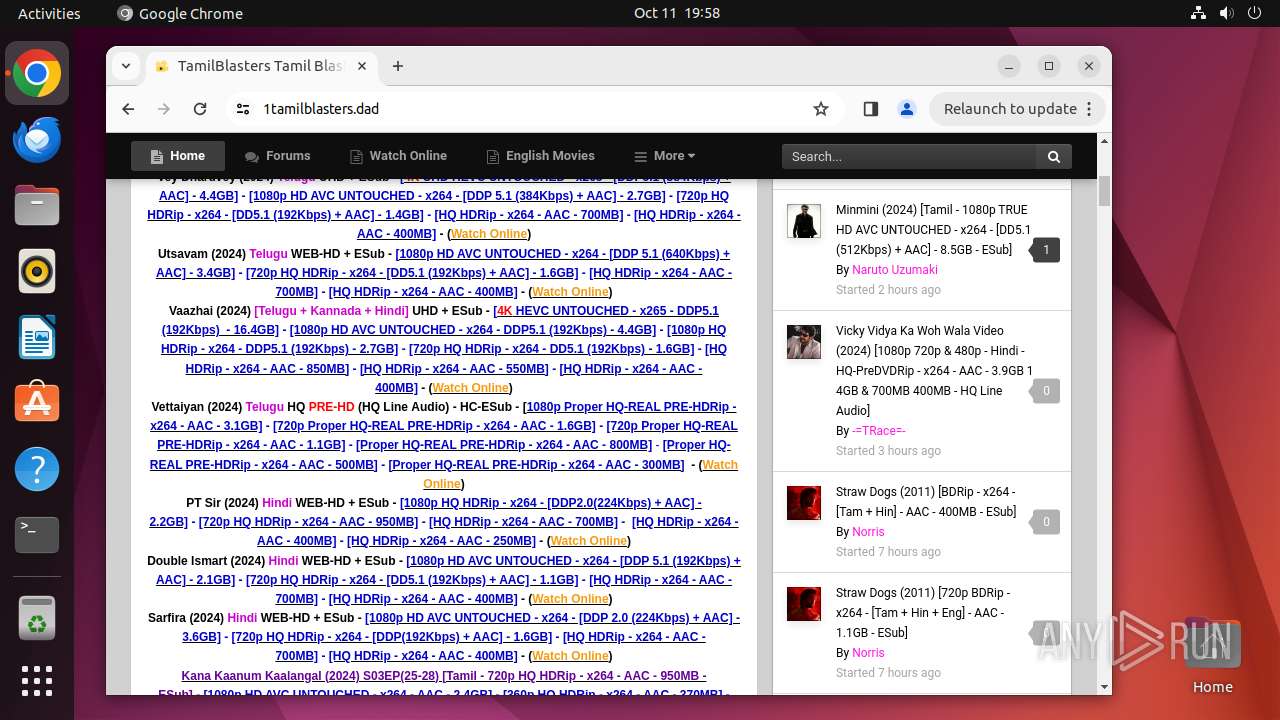Open Google Chrome from the dock
The image size is (1280, 720).
pyautogui.click(x=37, y=73)
